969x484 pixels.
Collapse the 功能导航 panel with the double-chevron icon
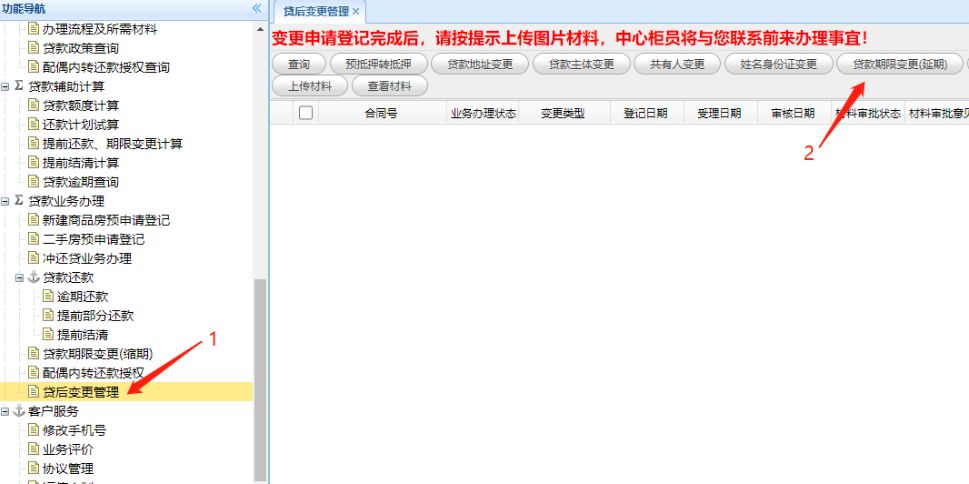(257, 9)
